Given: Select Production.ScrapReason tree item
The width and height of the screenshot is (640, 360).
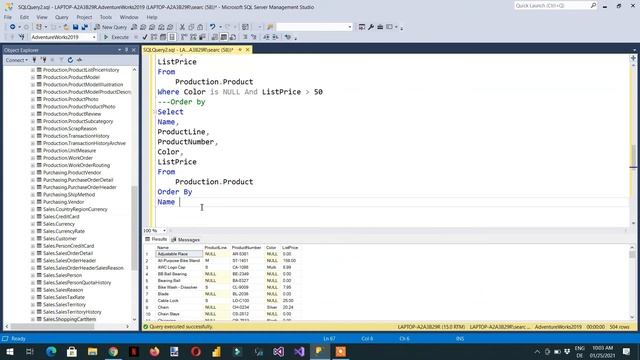Looking at the screenshot, I should pyautogui.click(x=70, y=129).
